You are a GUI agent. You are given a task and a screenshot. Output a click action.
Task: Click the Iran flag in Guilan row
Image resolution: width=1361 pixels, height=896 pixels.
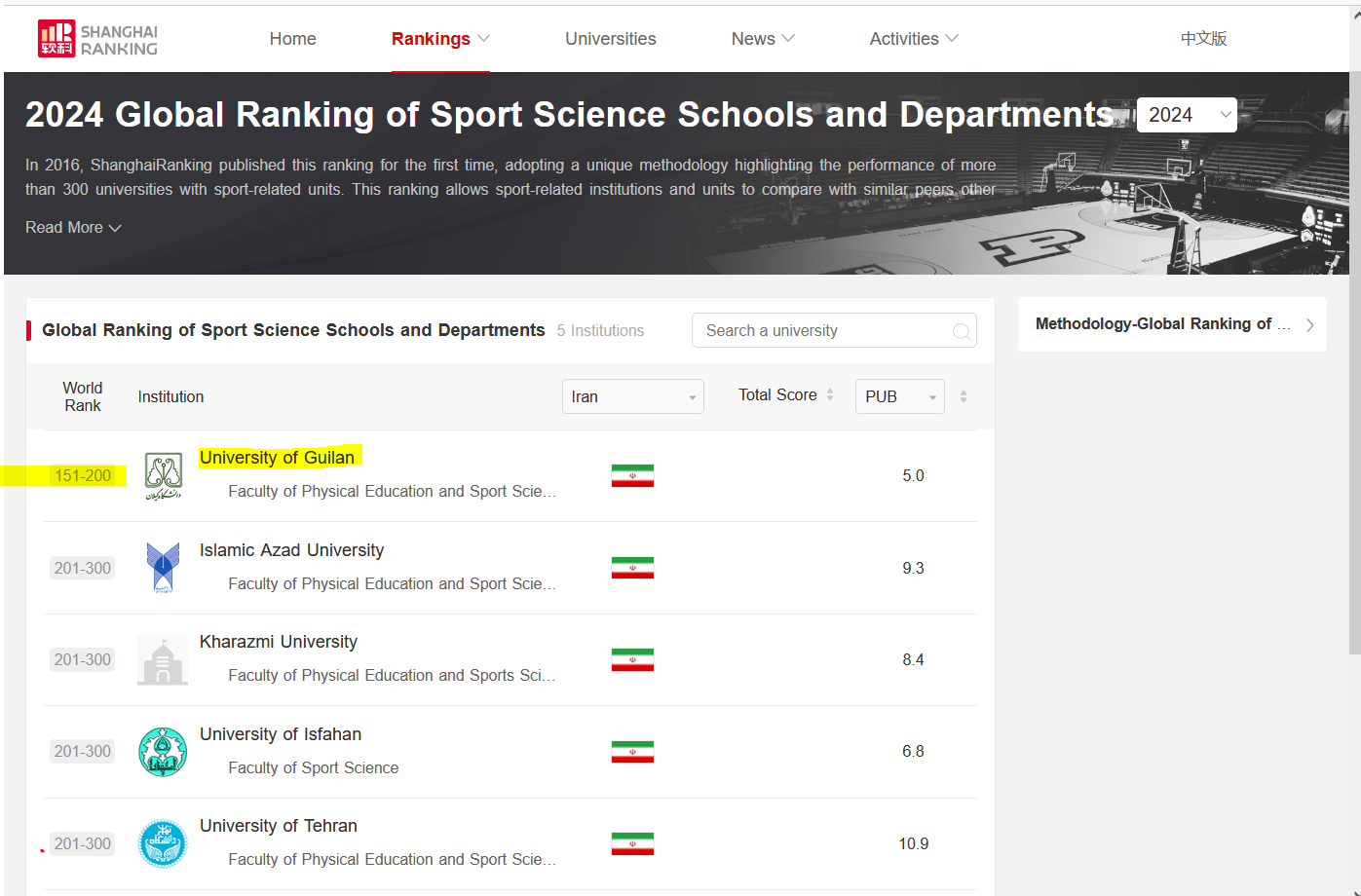[632, 476]
